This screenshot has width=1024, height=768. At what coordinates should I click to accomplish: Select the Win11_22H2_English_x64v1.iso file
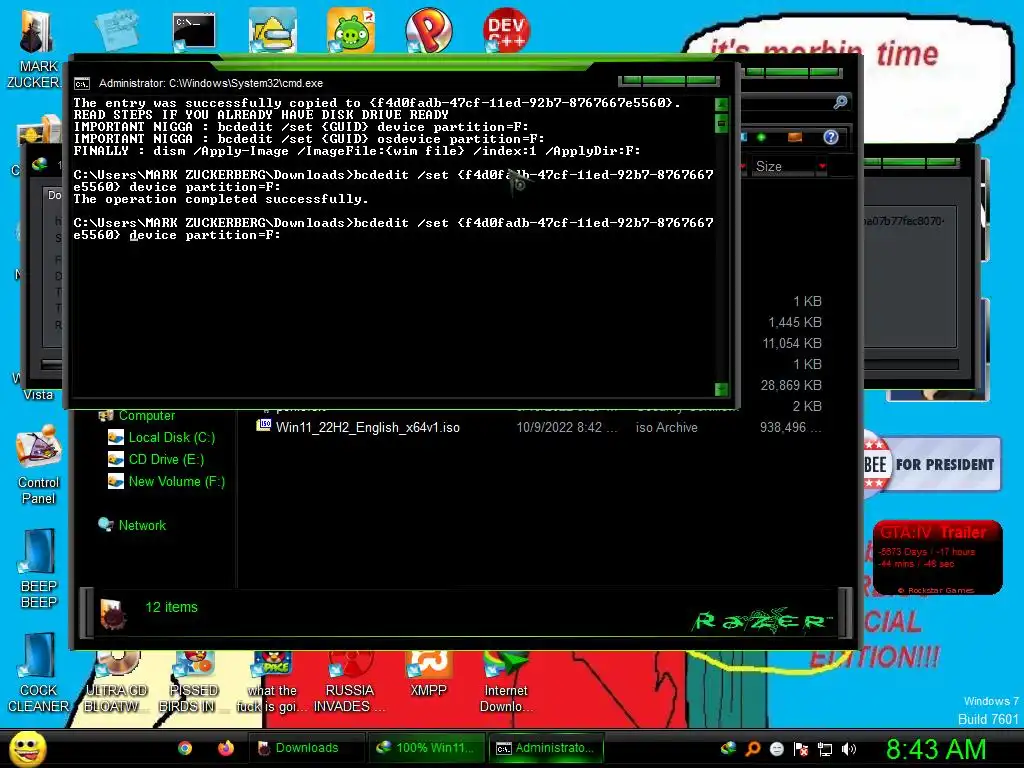[x=368, y=427]
